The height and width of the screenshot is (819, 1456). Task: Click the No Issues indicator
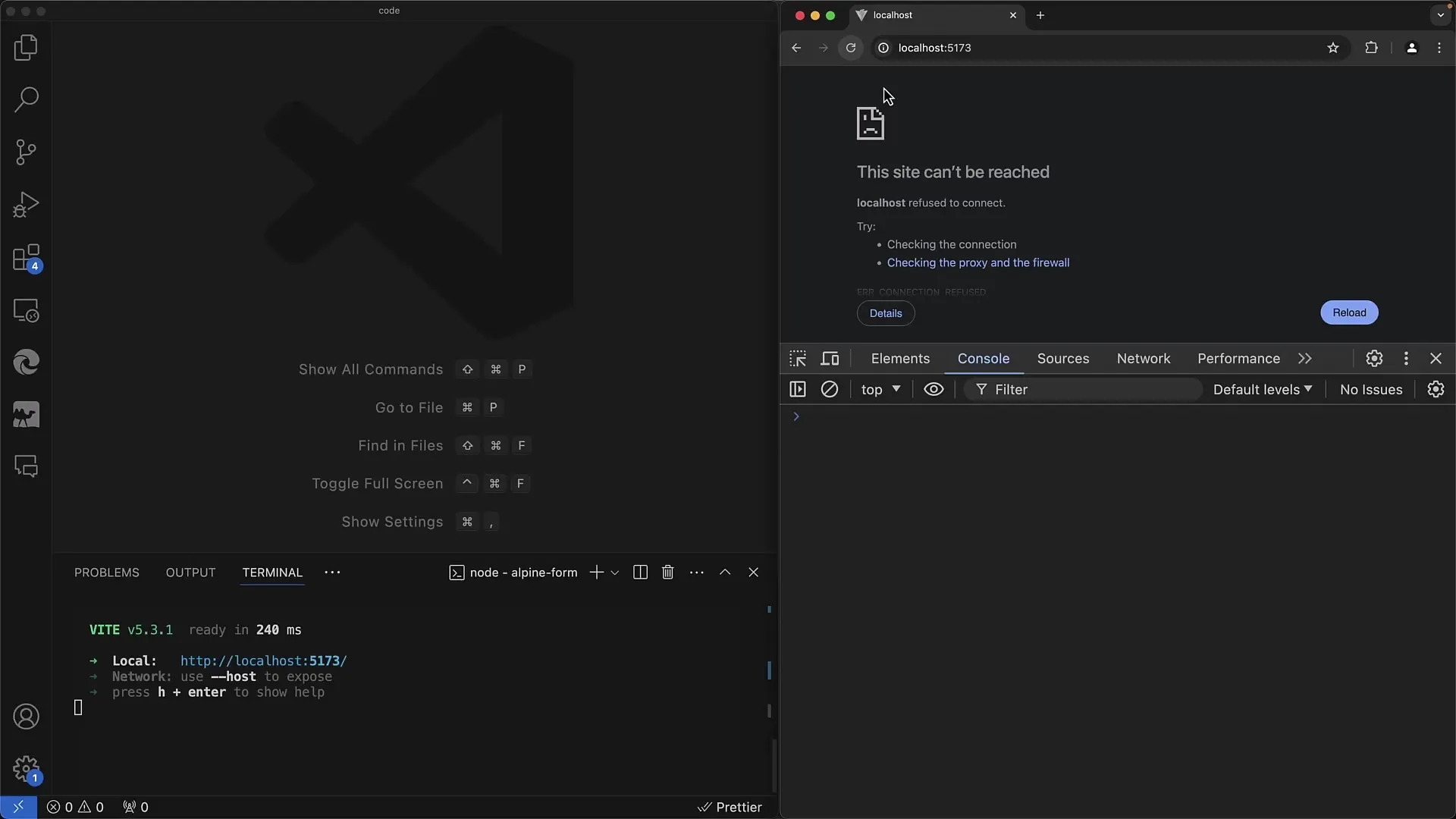[1371, 389]
